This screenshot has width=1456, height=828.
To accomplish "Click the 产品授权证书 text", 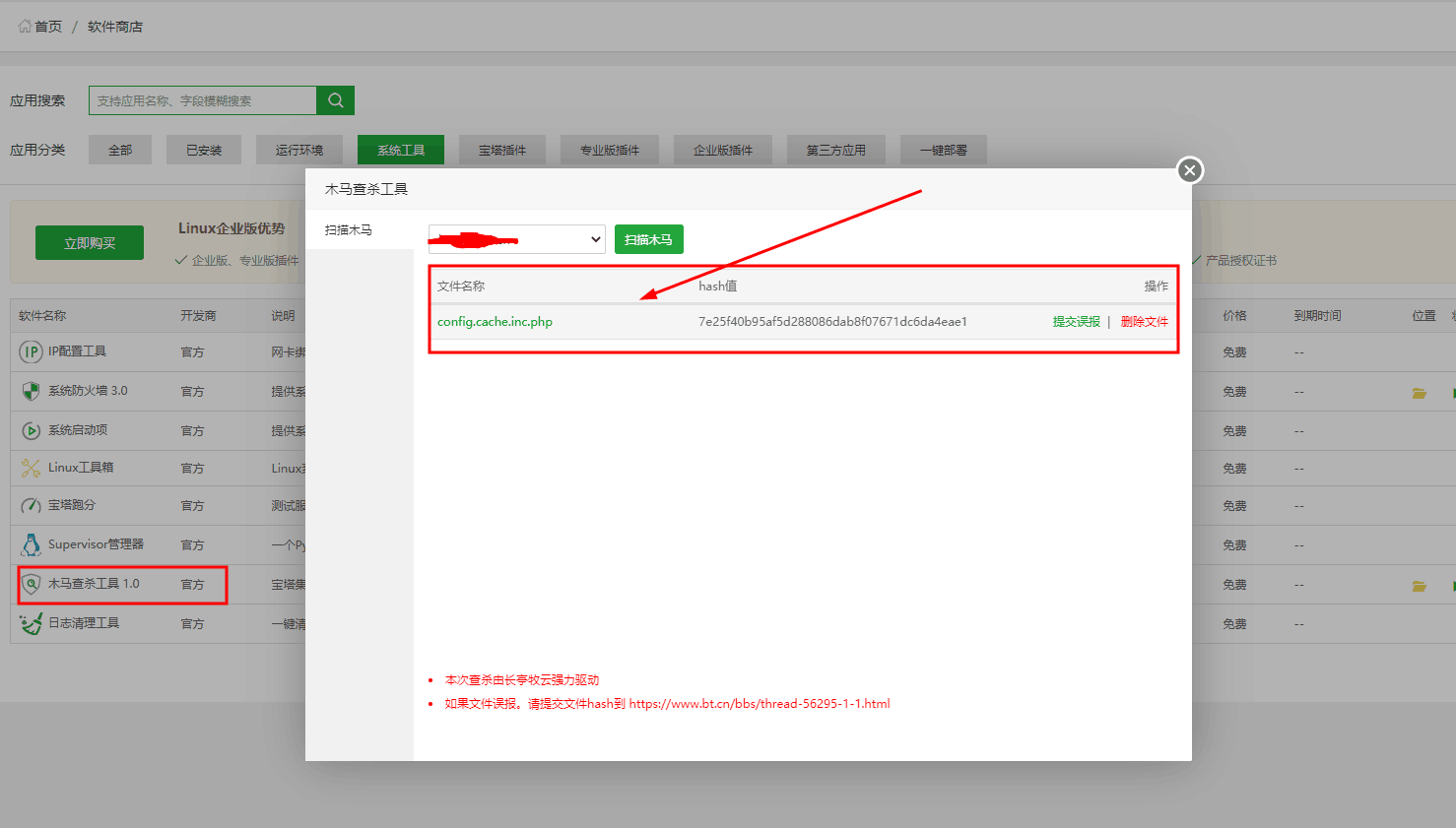I will pyautogui.click(x=1240, y=261).
